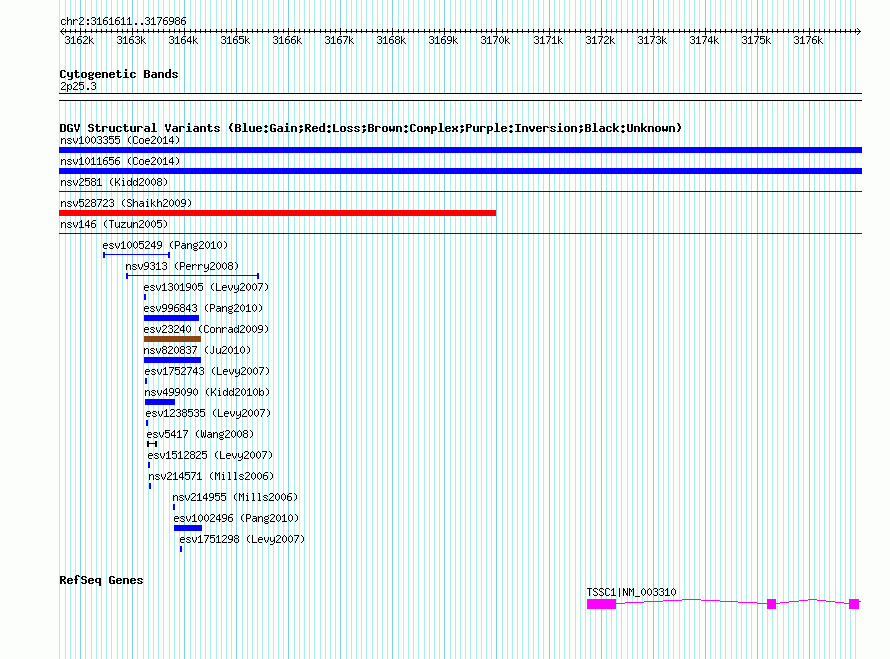Click the nsv1003355 (Coe2014) variant label
Viewport: 890px width, 659px height.
coord(120,140)
